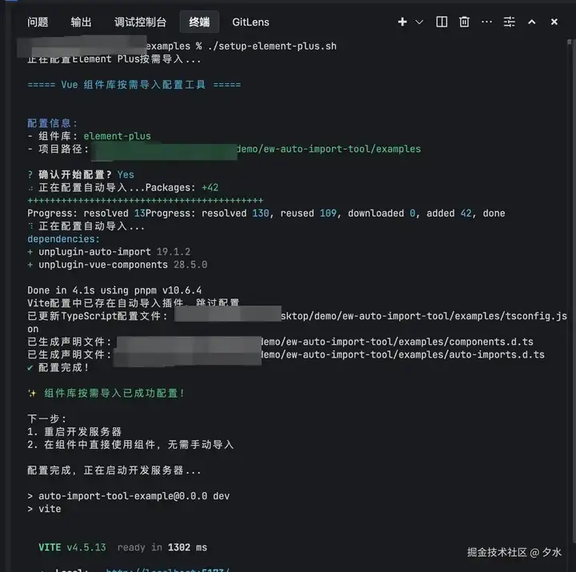
Task: Expand the terminal launch profile dropdown chevron
Action: (x=419, y=22)
